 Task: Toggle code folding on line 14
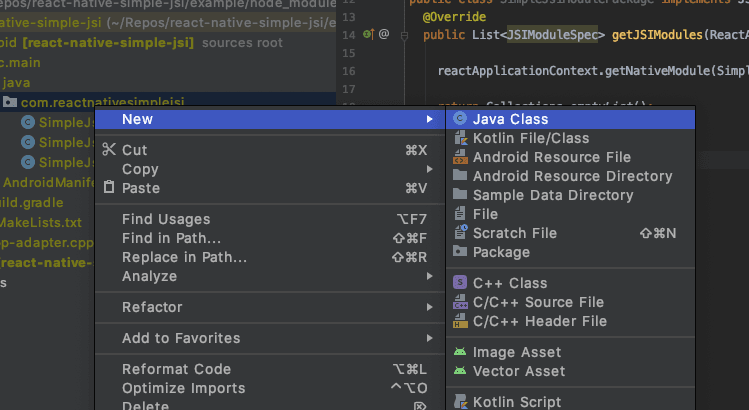404,35
